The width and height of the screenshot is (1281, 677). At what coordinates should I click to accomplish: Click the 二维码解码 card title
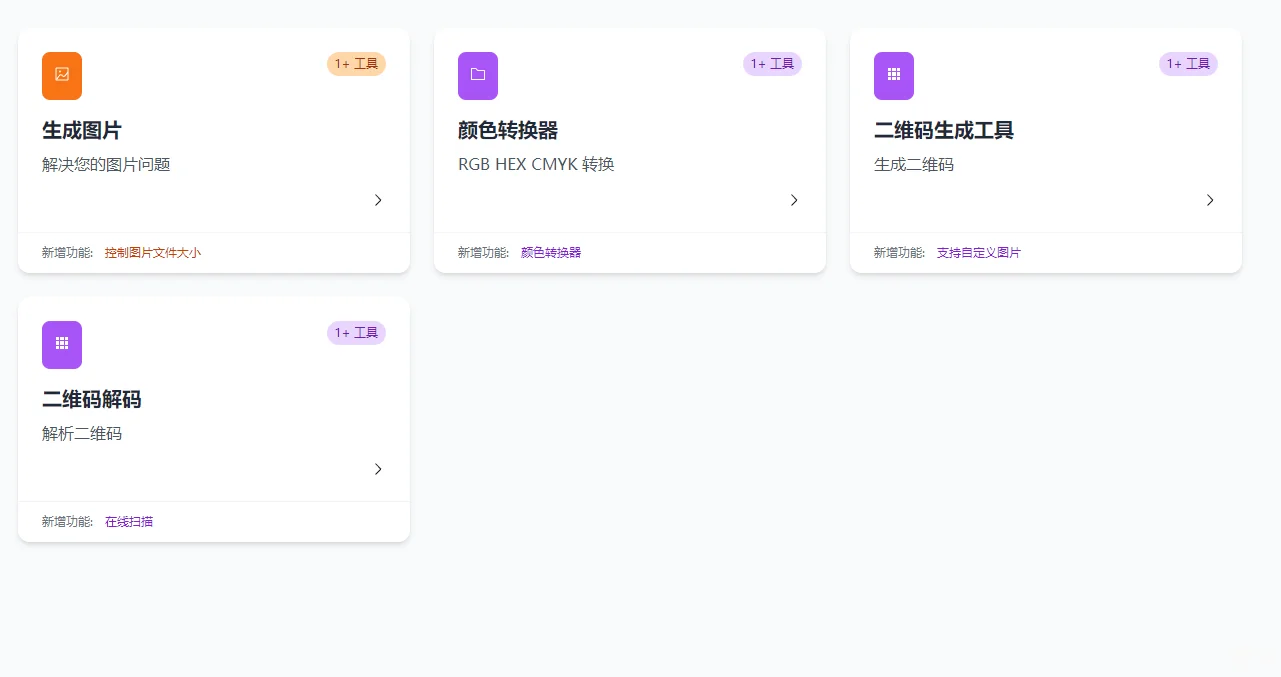(x=91, y=399)
